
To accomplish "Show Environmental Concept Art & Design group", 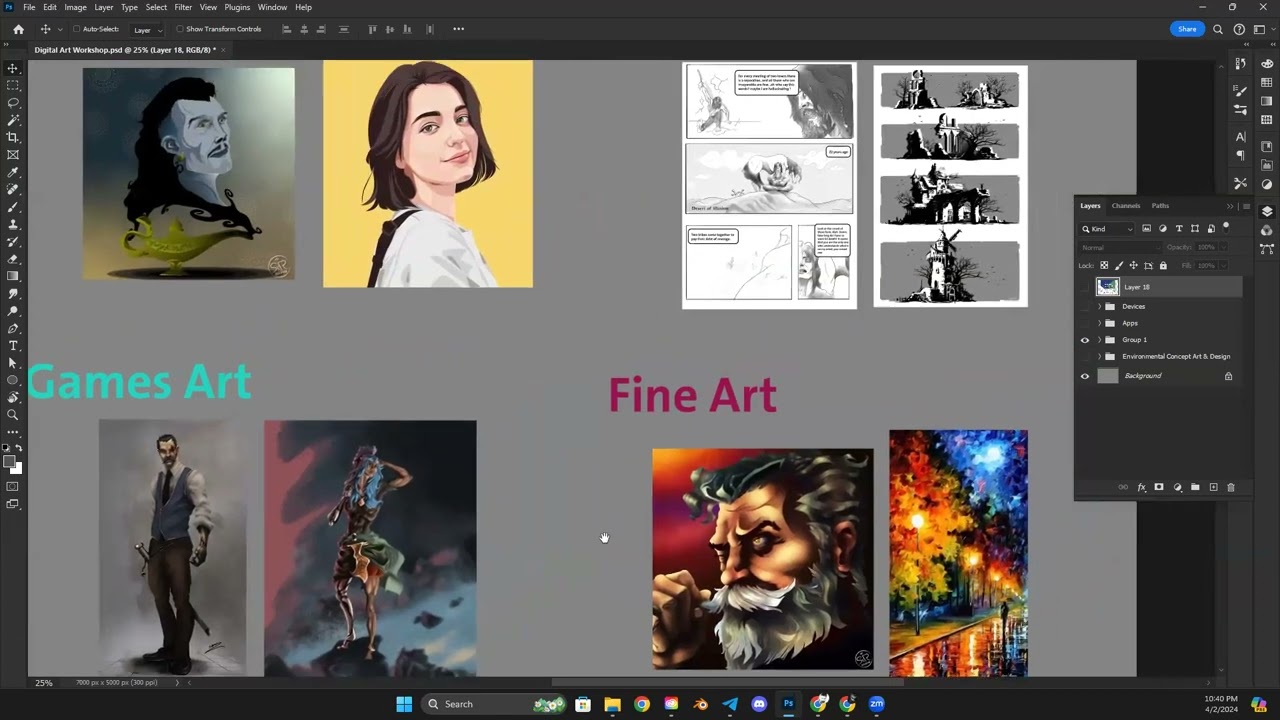I will [1085, 356].
